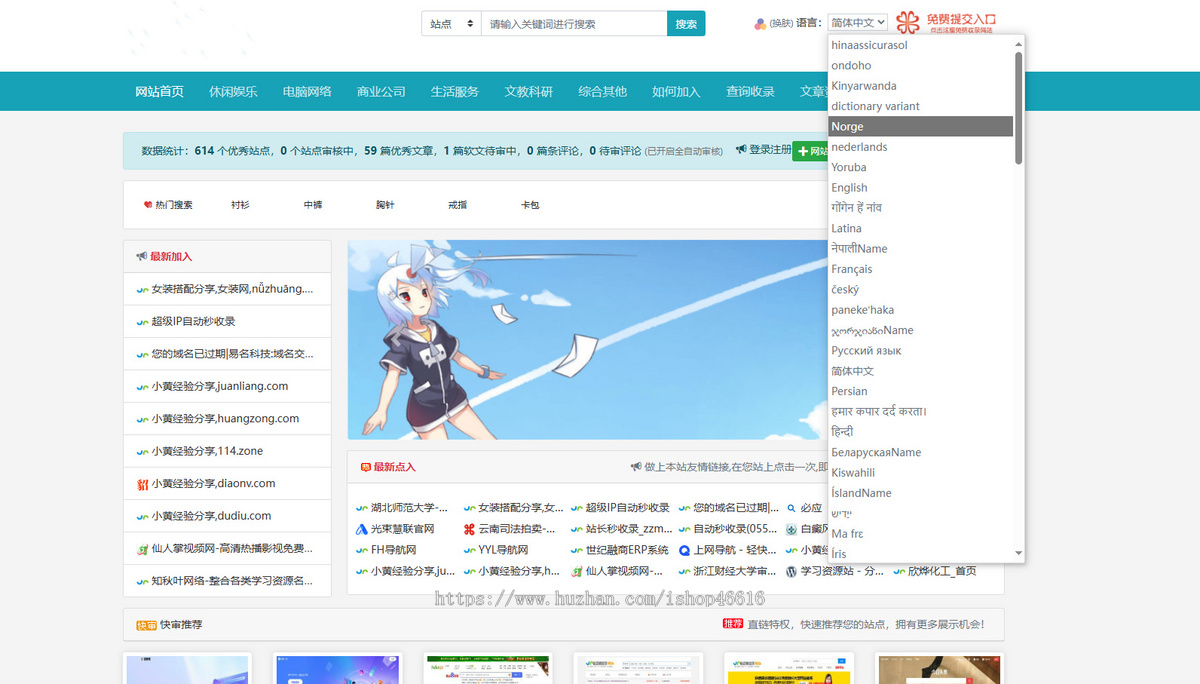Image resolution: width=1200 pixels, height=684 pixels.
Task: Open 自动秒收录(055 link in 最新点入
Action: click(735, 529)
